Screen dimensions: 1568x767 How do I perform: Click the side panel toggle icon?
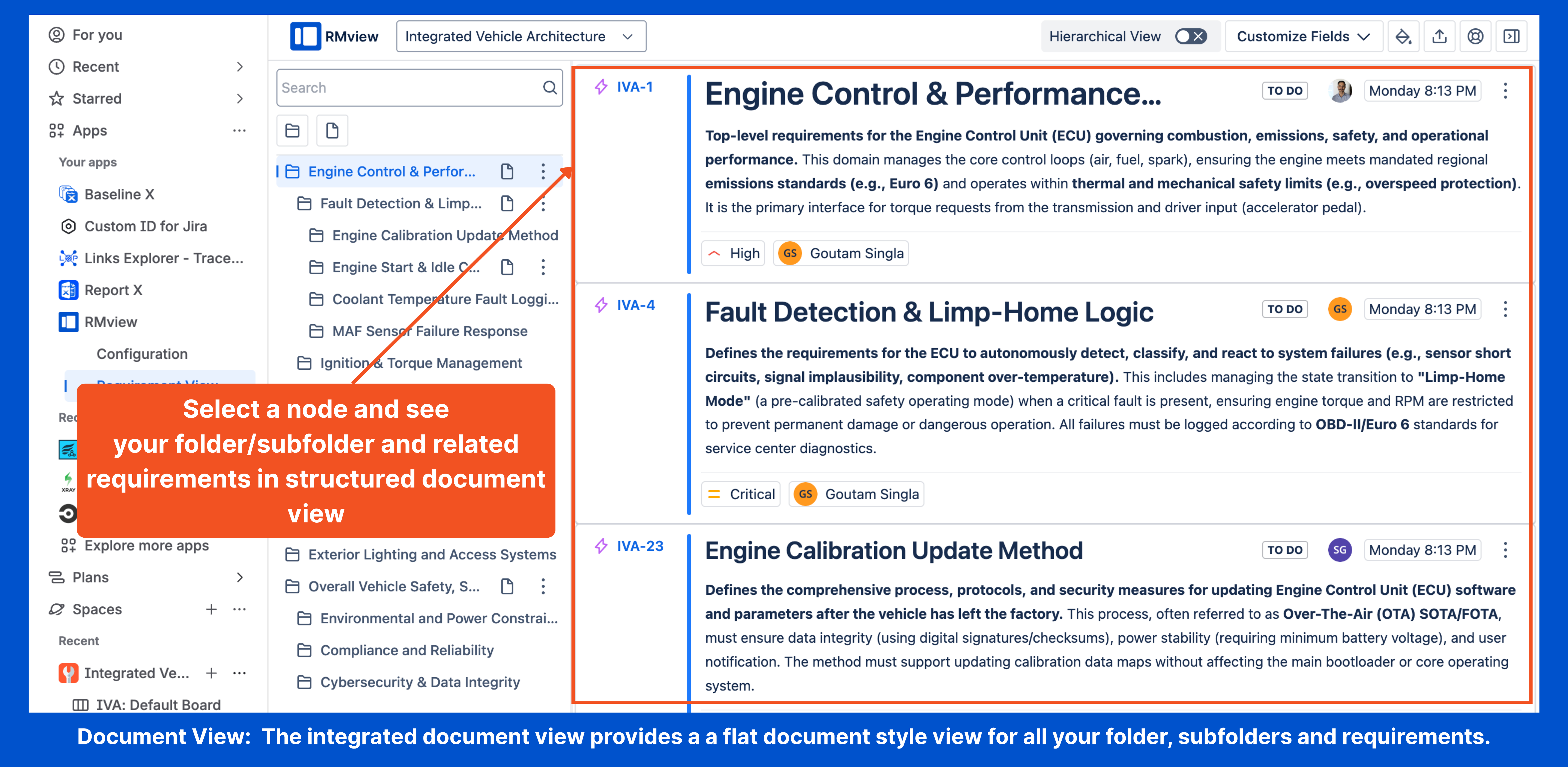pyautogui.click(x=1511, y=37)
